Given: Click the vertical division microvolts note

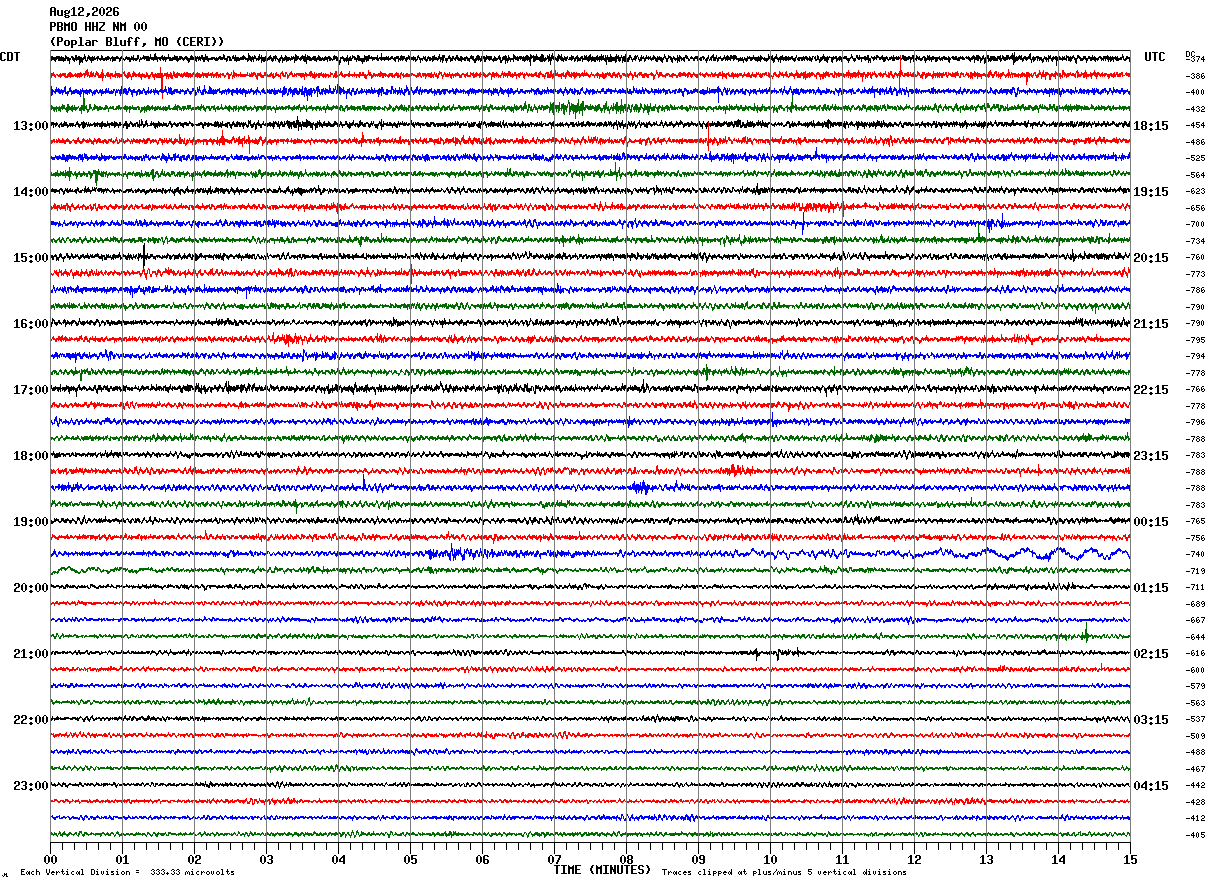Looking at the screenshot, I should click(127, 873).
